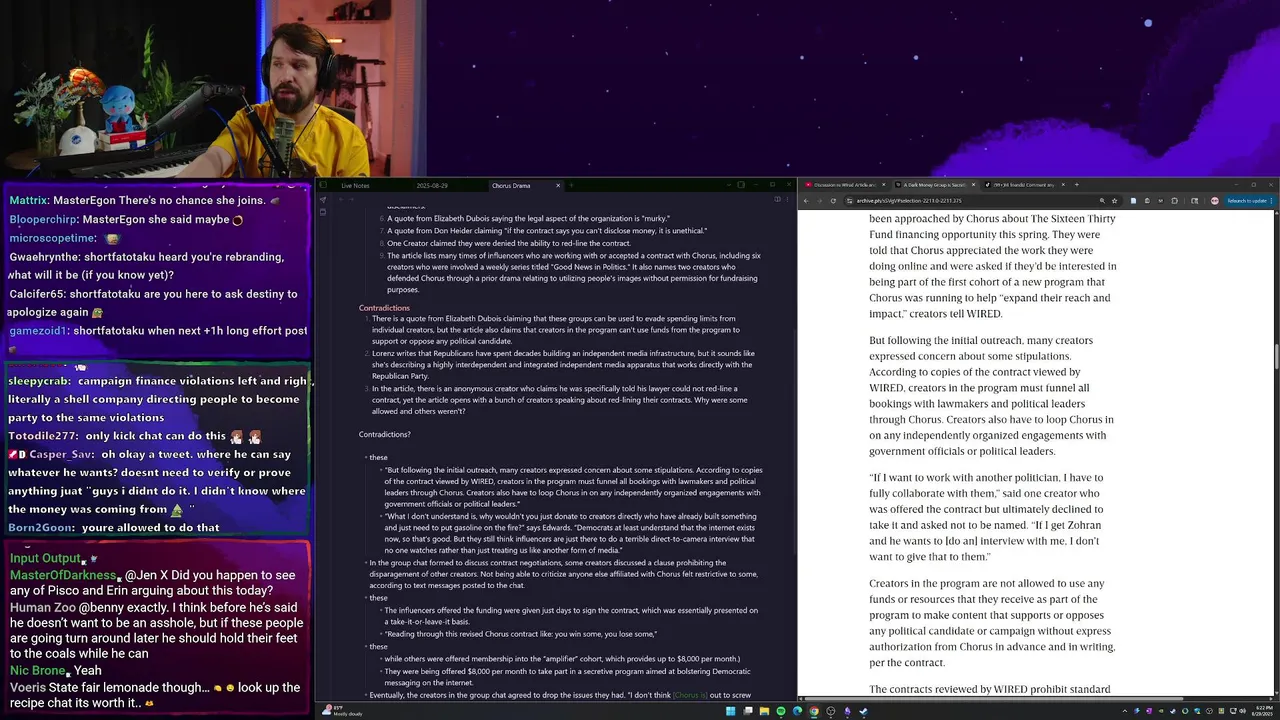Bookmark this page with the star

tap(1115, 201)
